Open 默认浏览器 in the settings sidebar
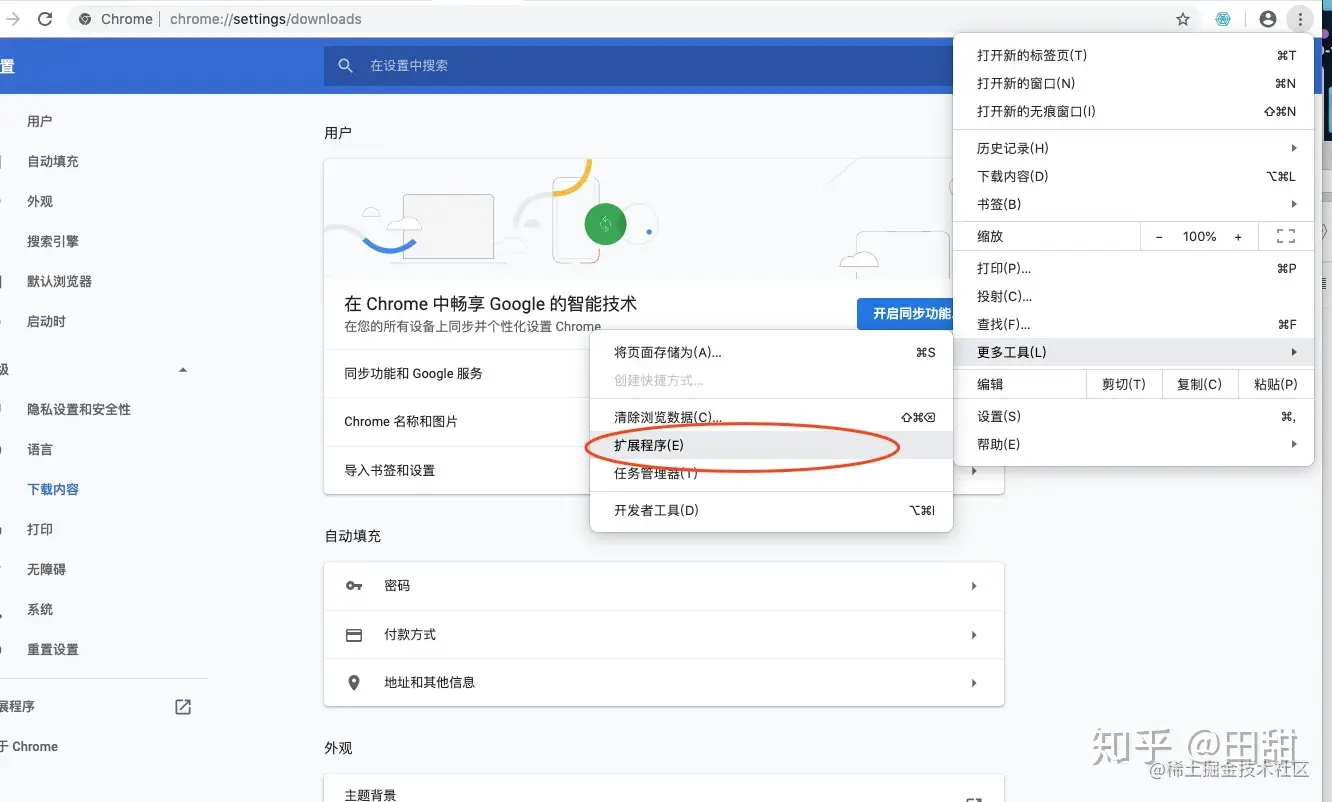1332x802 pixels. (x=60, y=281)
